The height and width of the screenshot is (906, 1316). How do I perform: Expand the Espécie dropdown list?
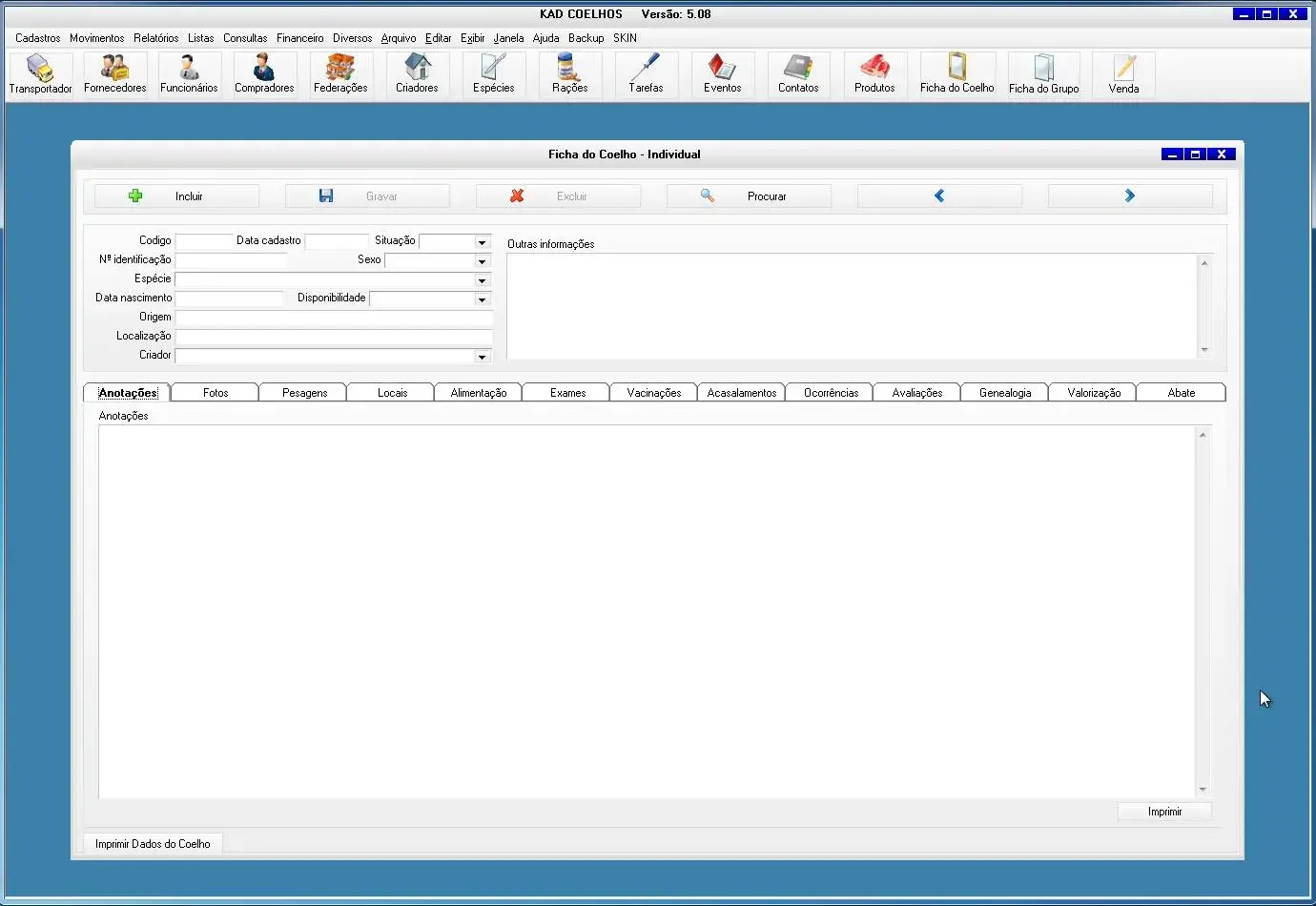pos(482,280)
